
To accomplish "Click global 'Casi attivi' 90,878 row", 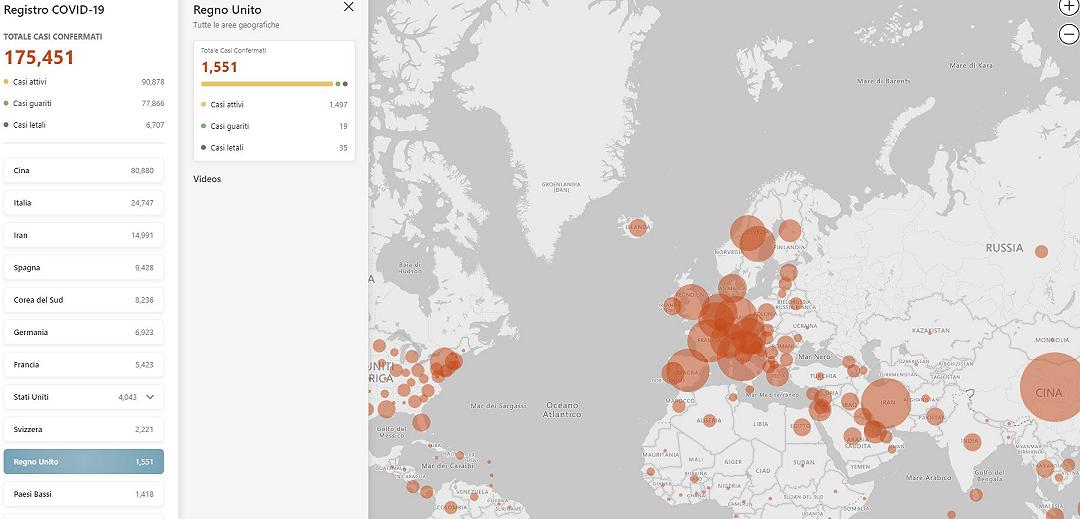I will point(83,82).
